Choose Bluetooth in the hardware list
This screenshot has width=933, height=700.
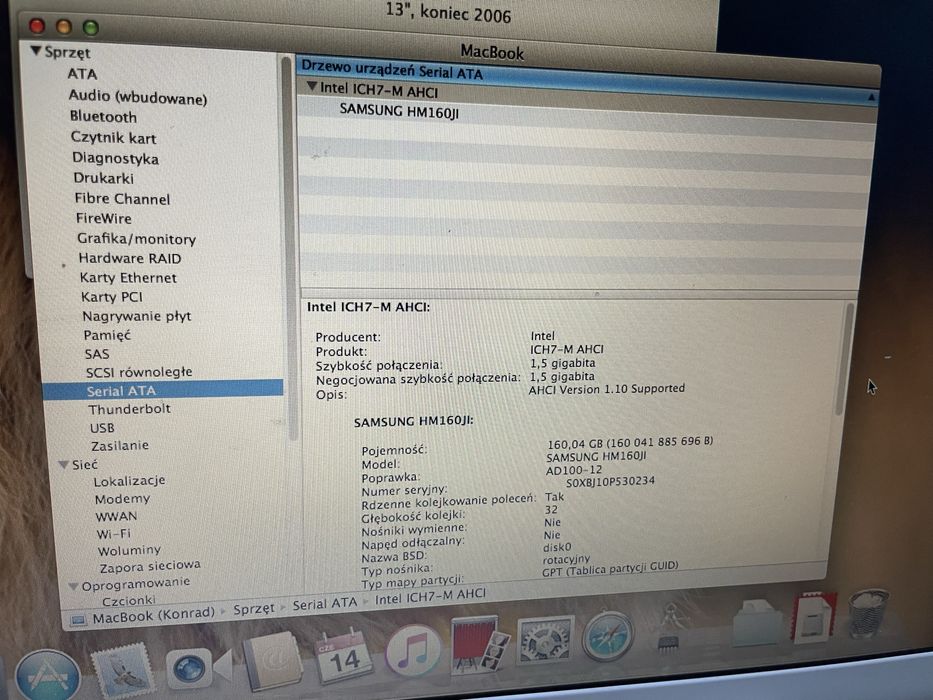[x=103, y=117]
